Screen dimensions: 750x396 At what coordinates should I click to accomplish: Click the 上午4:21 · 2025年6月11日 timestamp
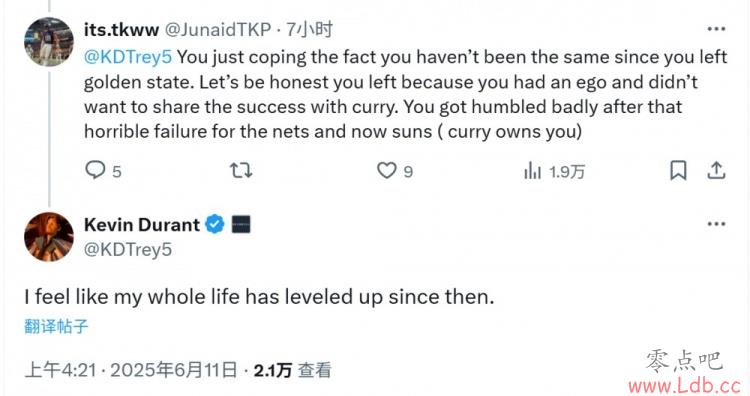(131, 370)
